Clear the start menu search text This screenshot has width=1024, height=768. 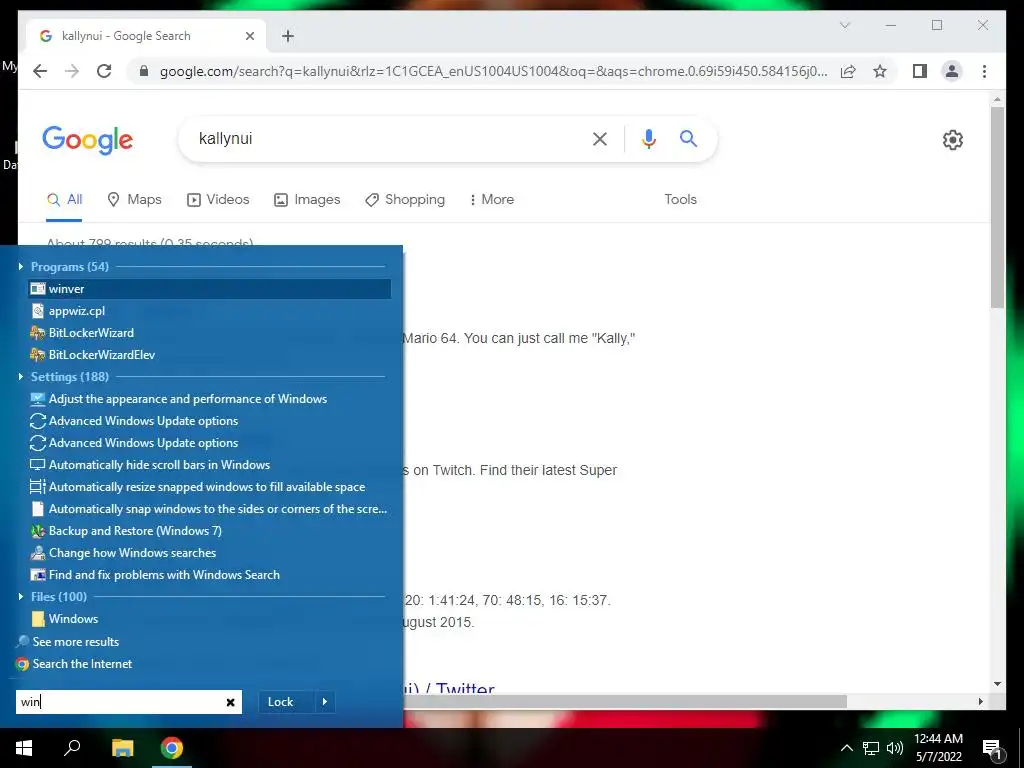[x=231, y=702]
